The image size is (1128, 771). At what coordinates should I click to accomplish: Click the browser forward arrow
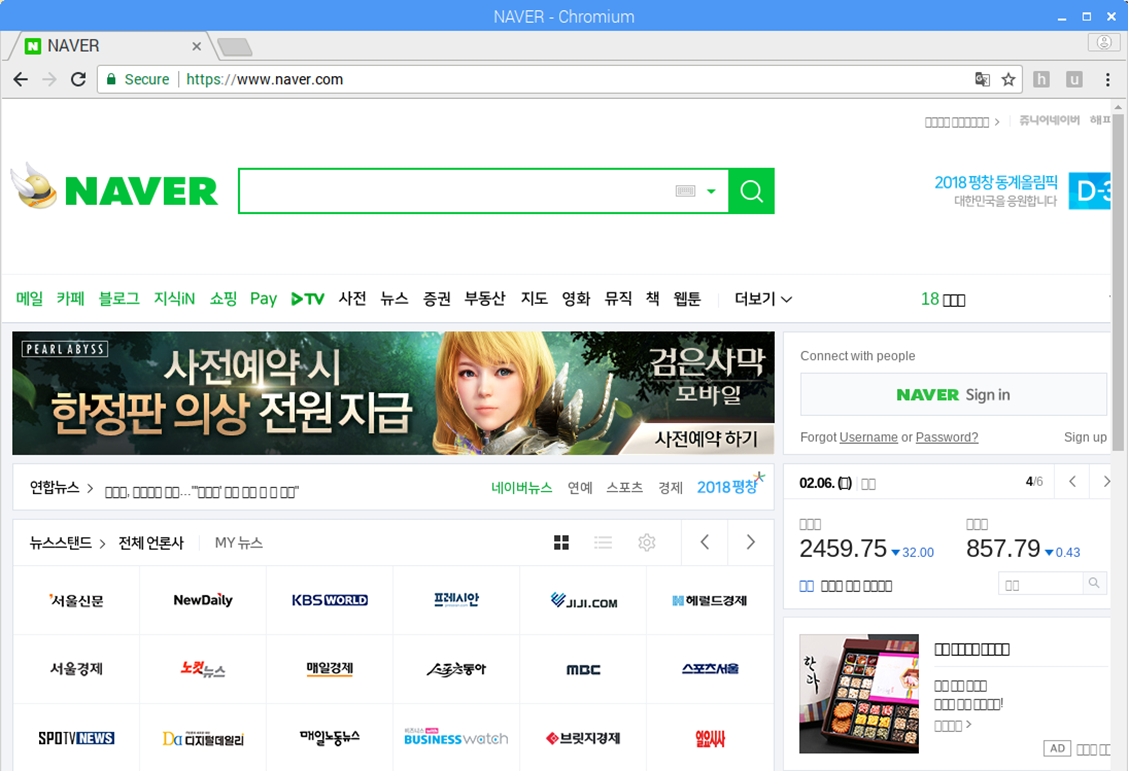click(49, 79)
